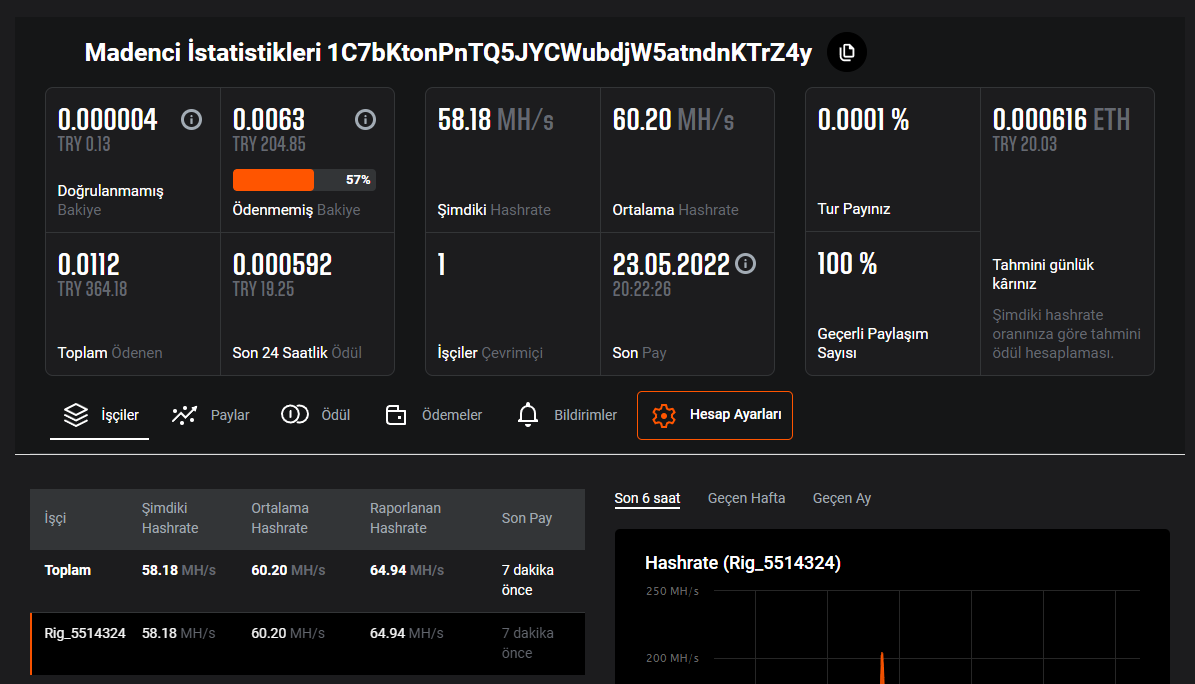Viewport: 1195px width, 684px height.
Task: Open info icon beside Doğrulanmamış Bakiye
Action: point(191,120)
